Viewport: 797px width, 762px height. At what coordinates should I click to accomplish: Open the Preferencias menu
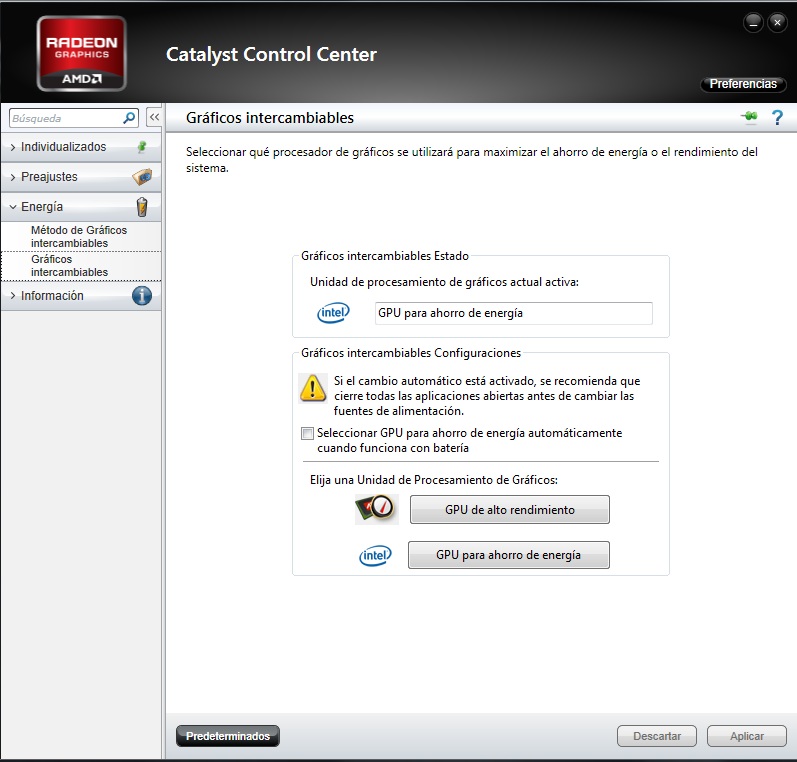pyautogui.click(x=743, y=84)
